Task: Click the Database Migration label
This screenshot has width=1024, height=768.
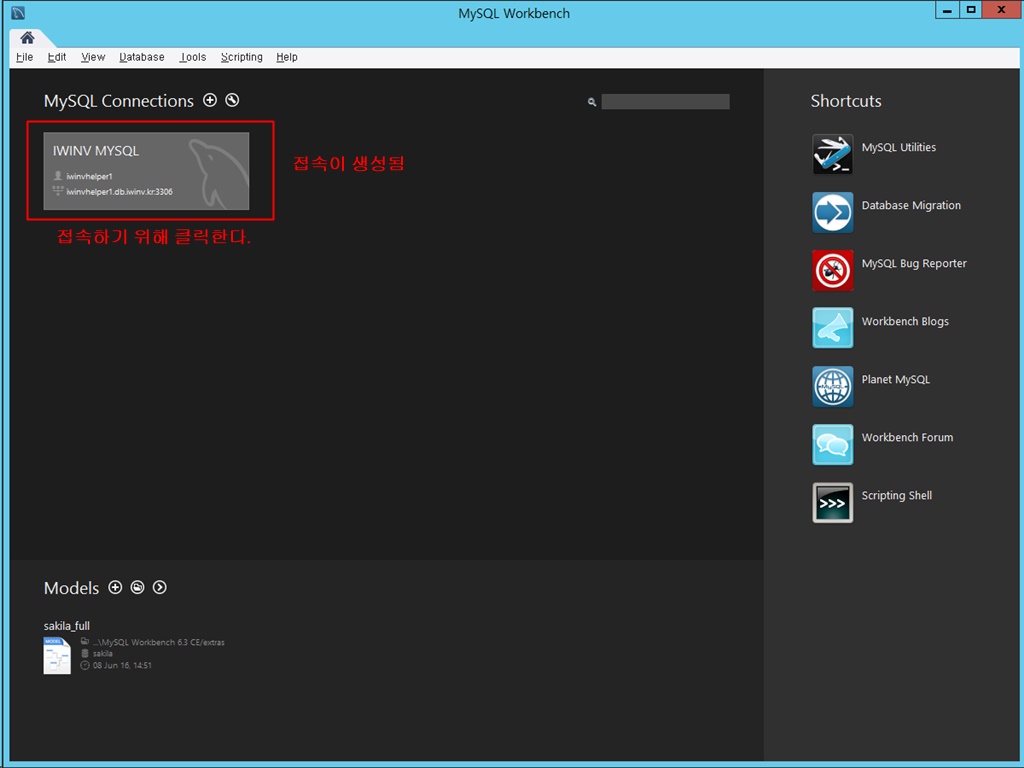Action: (x=911, y=206)
